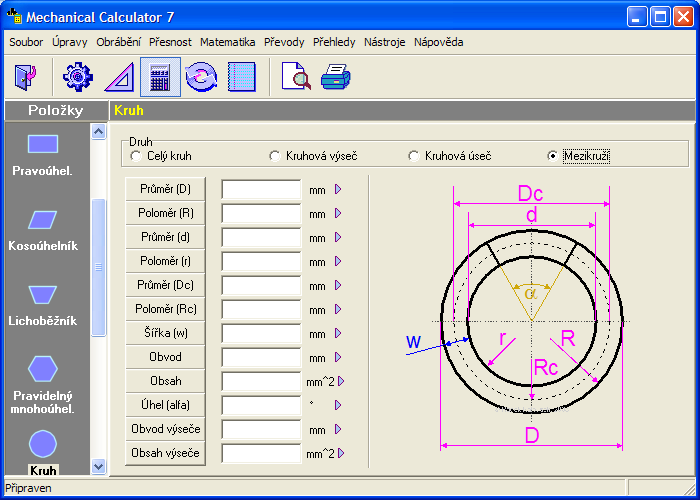Image resolution: width=700 pixels, height=500 pixels.
Task: Click the Obvod výseče button
Action: (165, 429)
